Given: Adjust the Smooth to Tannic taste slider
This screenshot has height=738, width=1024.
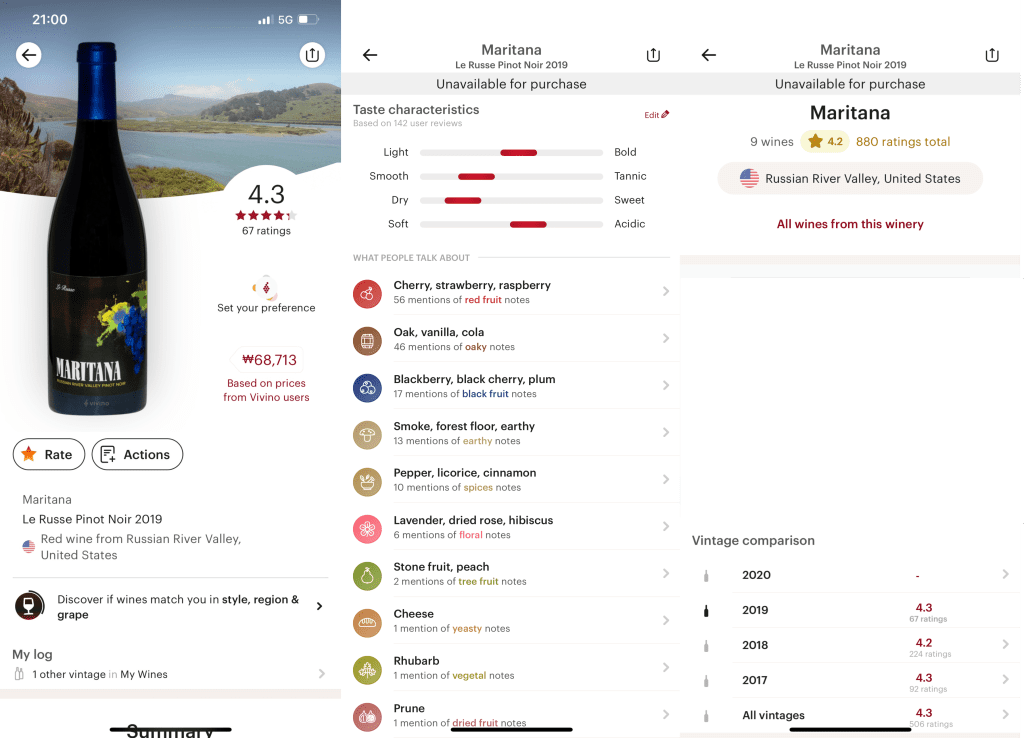Looking at the screenshot, I should point(511,177).
